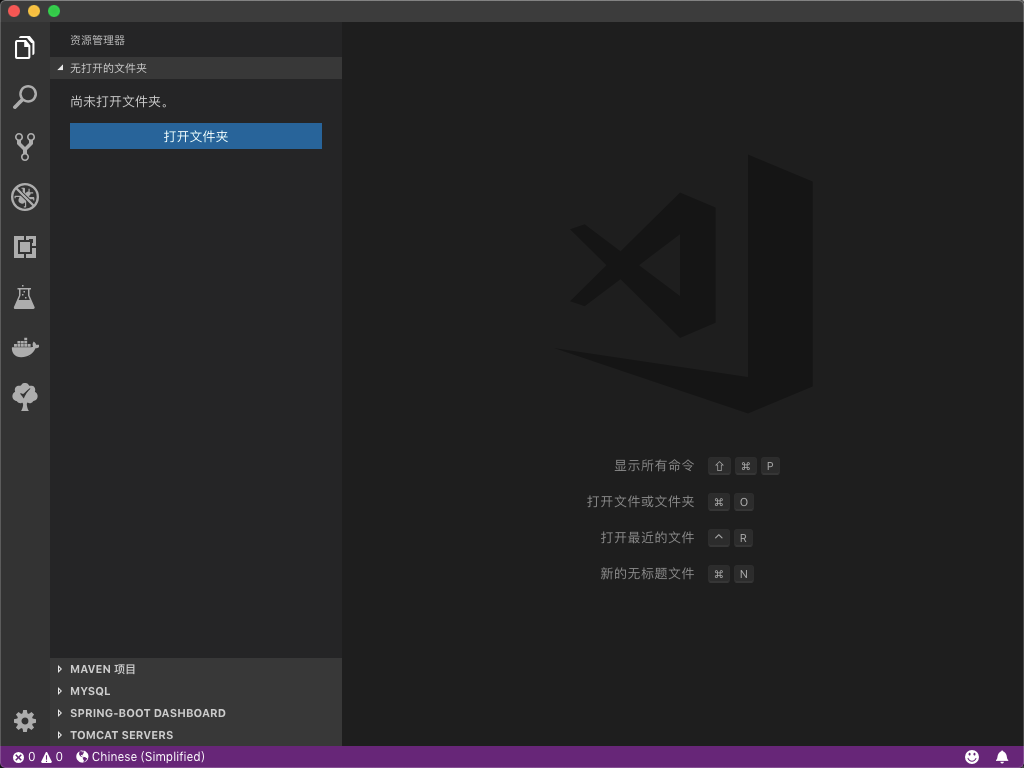Open the Docker extension view
Image resolution: width=1024 pixels, height=768 pixels.
[x=24, y=347]
